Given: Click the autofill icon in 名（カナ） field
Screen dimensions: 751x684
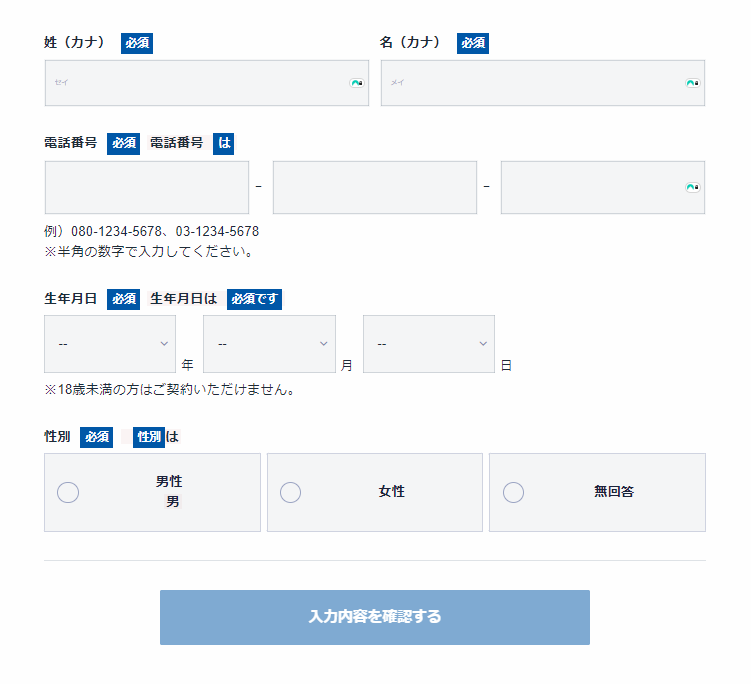Looking at the screenshot, I should tap(692, 83).
